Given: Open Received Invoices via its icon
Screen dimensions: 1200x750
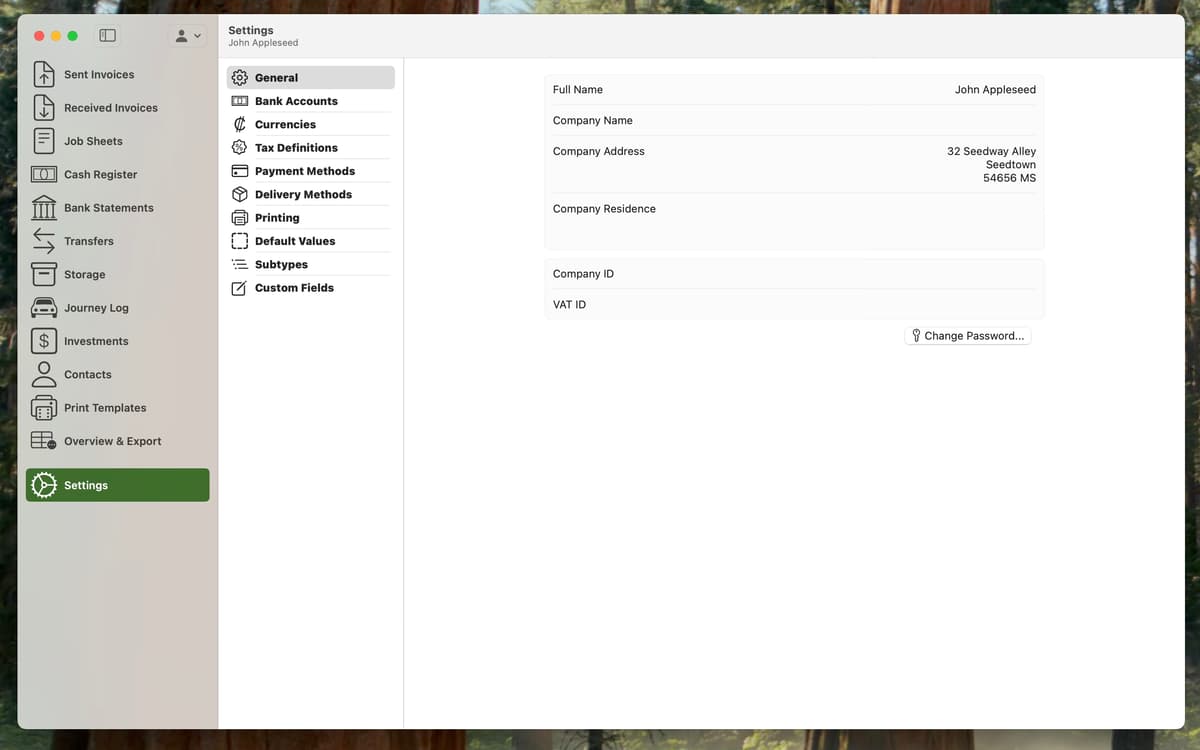Looking at the screenshot, I should 44,108.
